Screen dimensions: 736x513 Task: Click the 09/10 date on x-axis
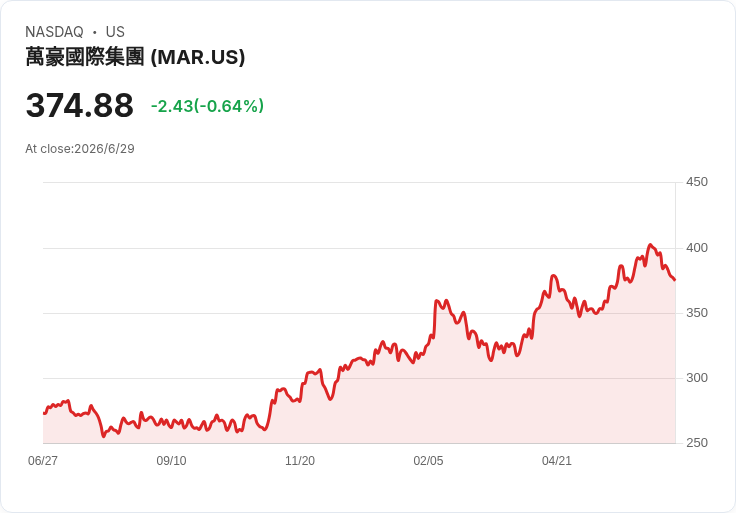171,461
